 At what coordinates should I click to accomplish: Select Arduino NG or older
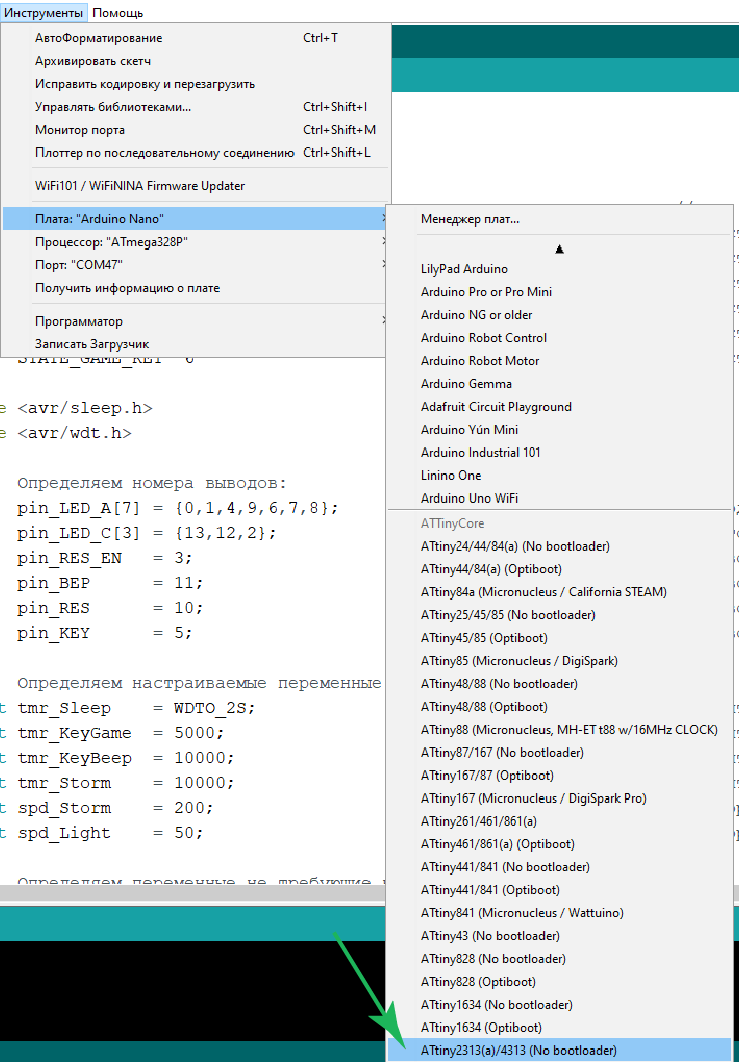[x=560, y=315]
